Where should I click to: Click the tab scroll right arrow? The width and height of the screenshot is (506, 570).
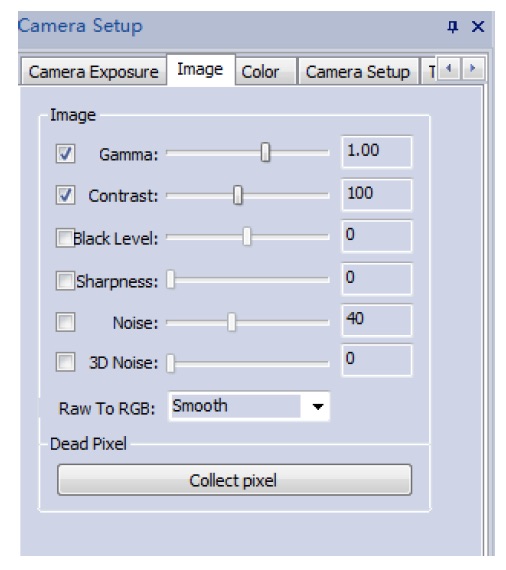[x=473, y=68]
